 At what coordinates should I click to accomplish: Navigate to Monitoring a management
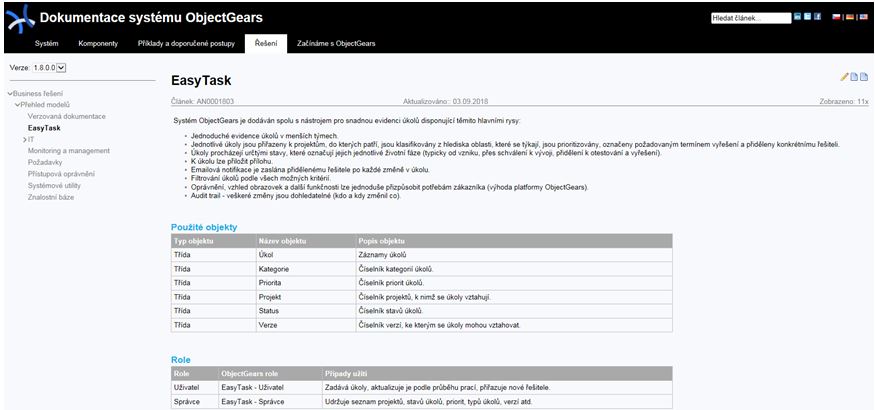tap(68, 151)
